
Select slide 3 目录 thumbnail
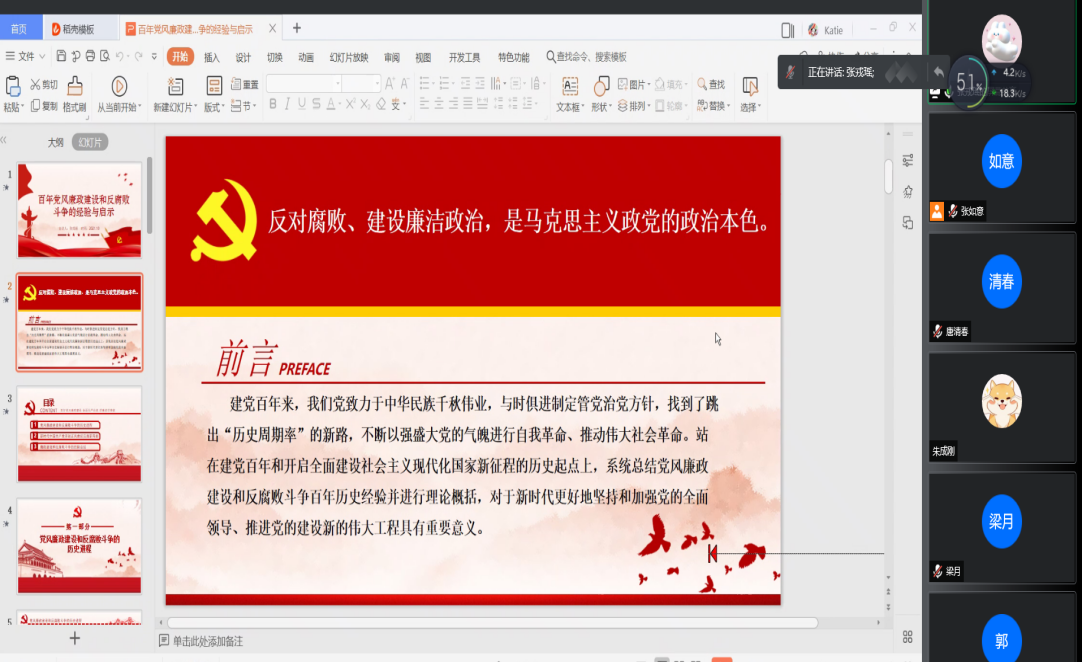pyautogui.click(x=79, y=434)
